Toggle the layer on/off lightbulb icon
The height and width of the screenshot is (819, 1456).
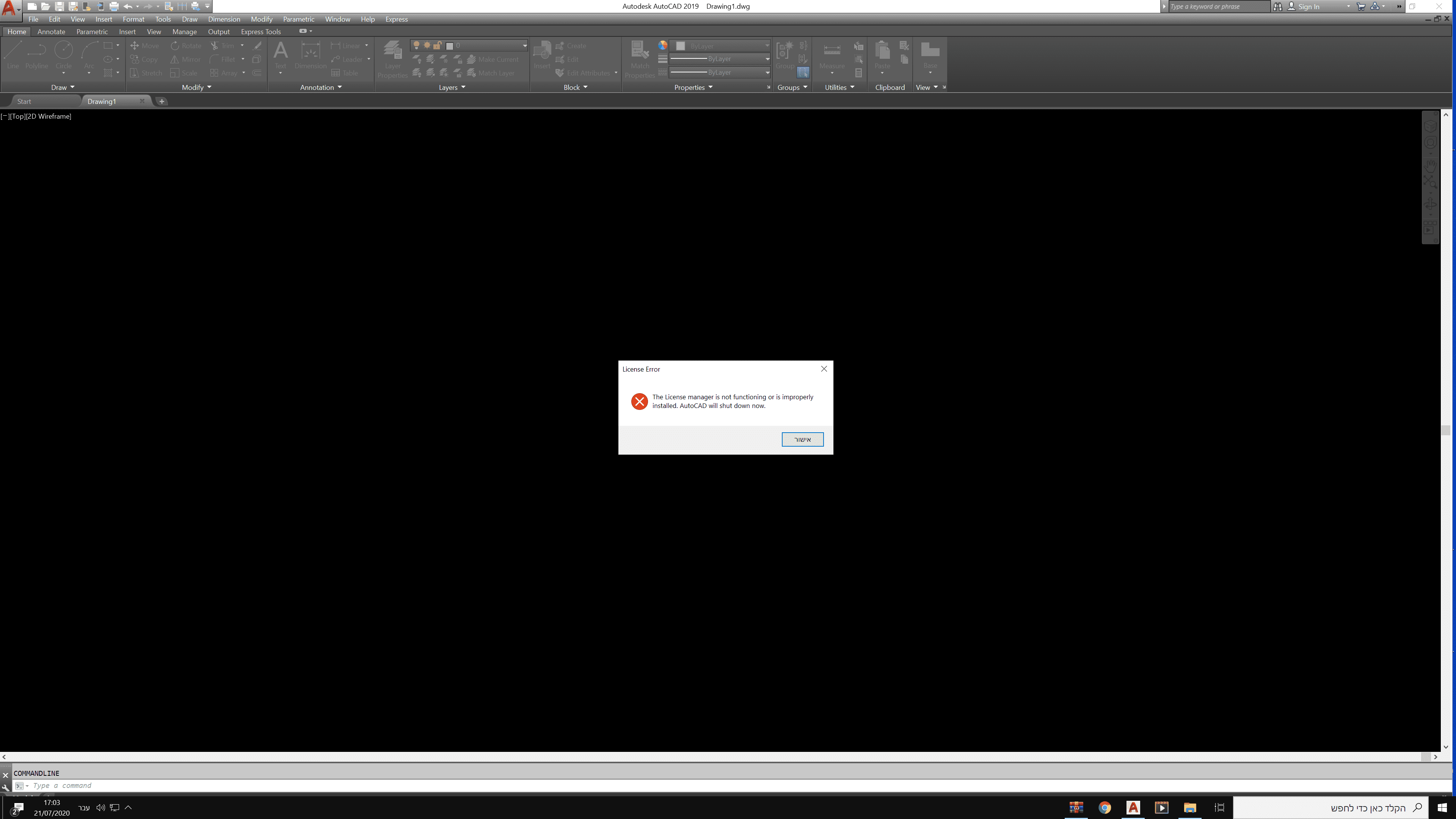417,46
